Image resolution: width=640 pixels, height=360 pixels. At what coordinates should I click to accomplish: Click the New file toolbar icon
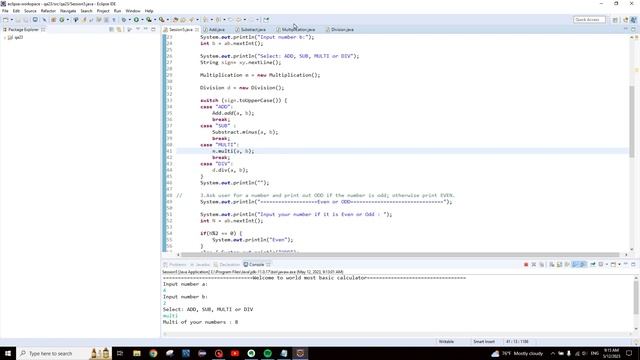pos(5,20)
